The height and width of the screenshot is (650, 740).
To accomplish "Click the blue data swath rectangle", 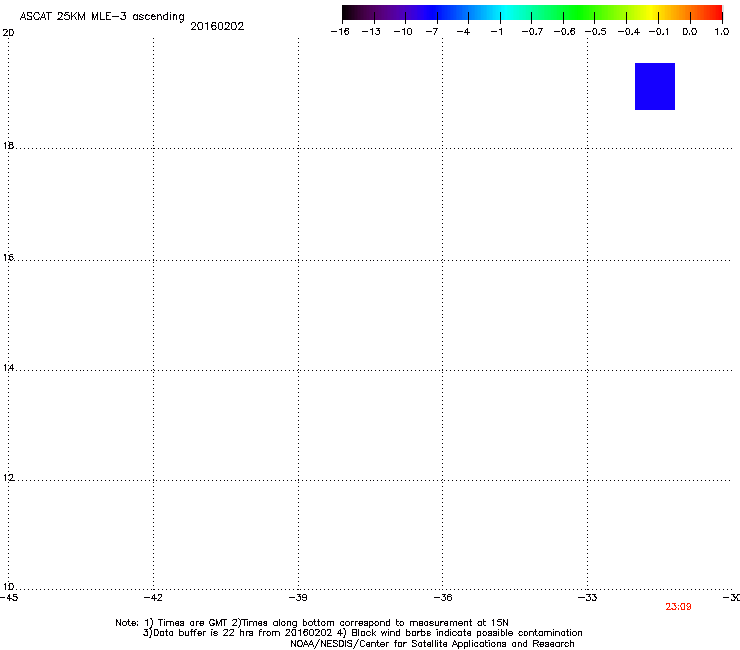I will (x=655, y=86).
